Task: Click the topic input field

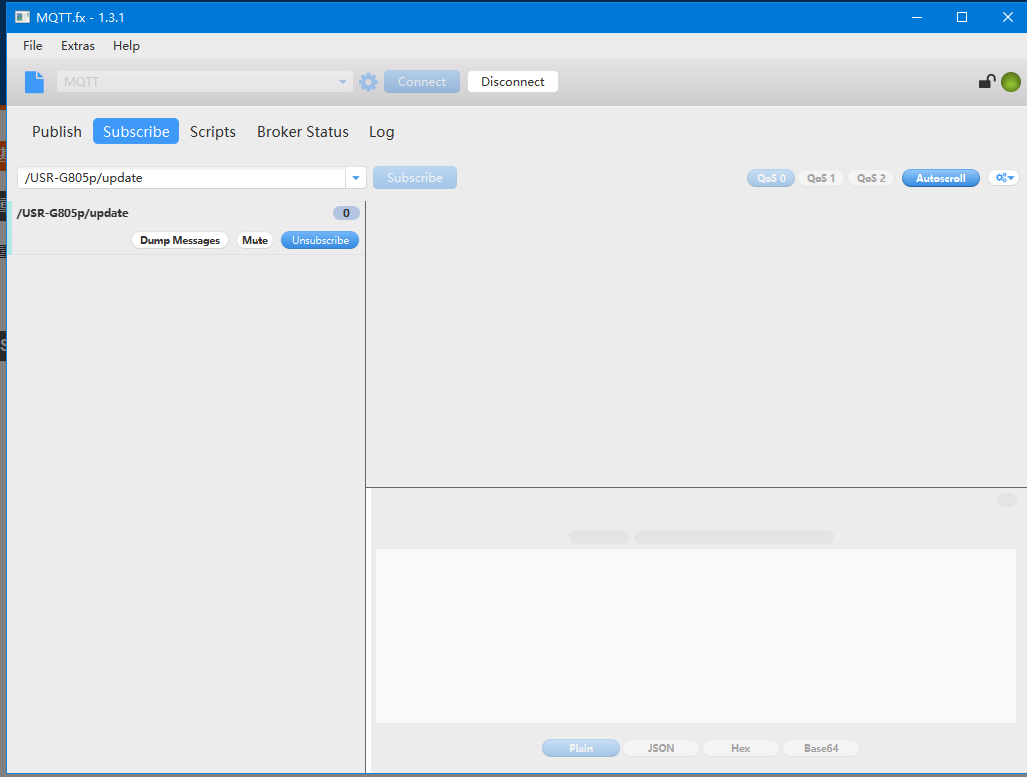Action: 180,178
